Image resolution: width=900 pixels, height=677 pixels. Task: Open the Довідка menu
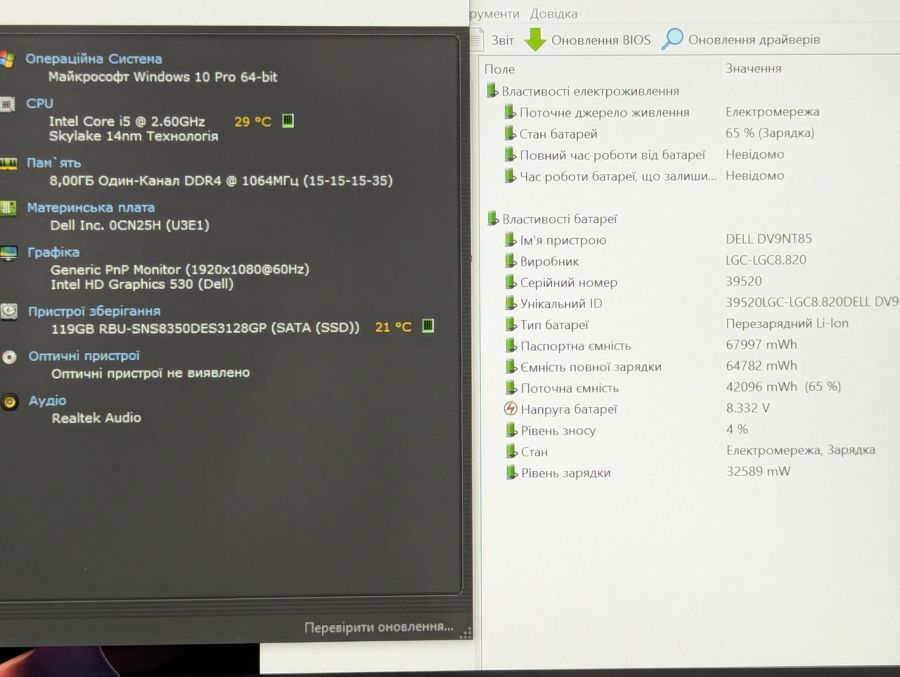click(x=553, y=13)
